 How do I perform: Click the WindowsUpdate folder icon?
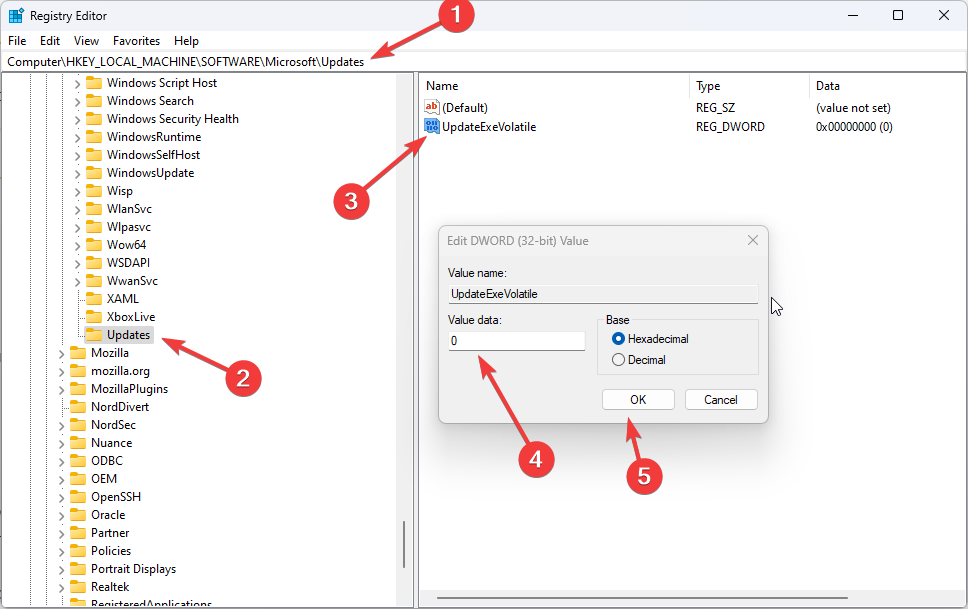pos(94,173)
